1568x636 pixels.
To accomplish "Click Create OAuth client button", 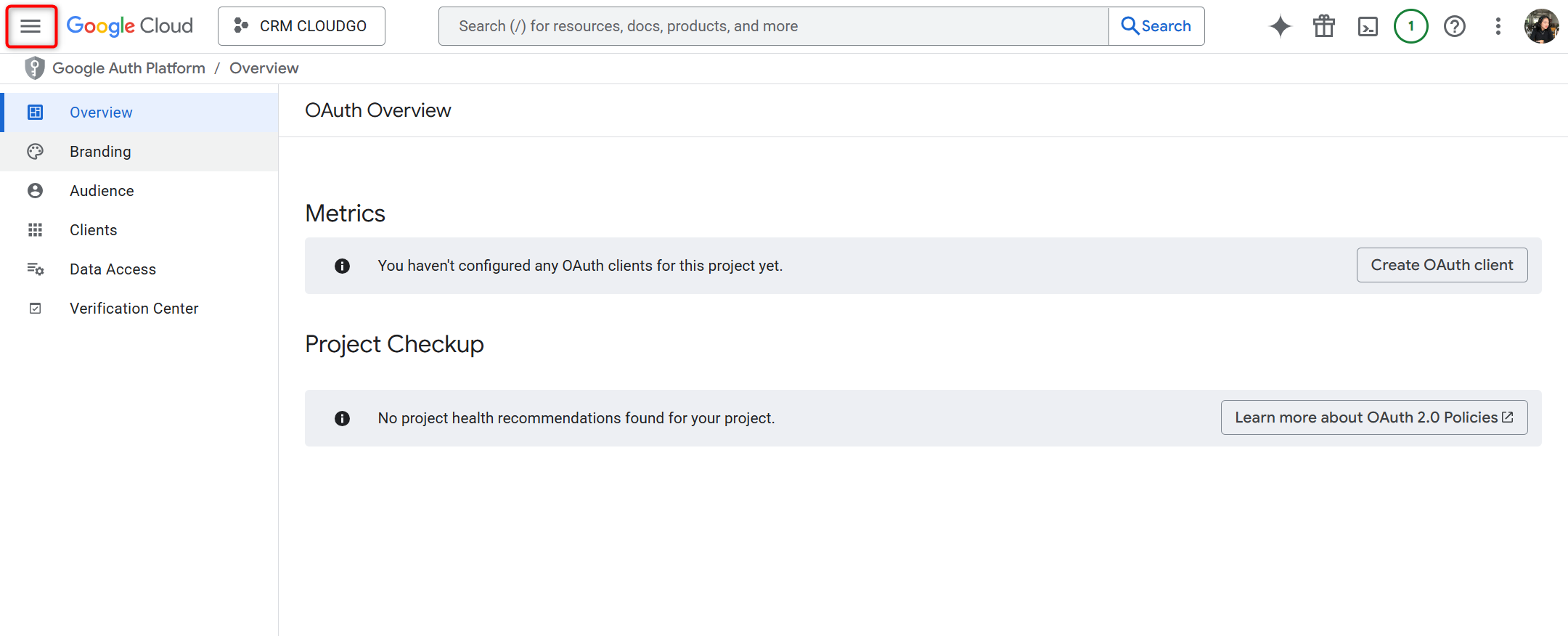I will point(1441,265).
